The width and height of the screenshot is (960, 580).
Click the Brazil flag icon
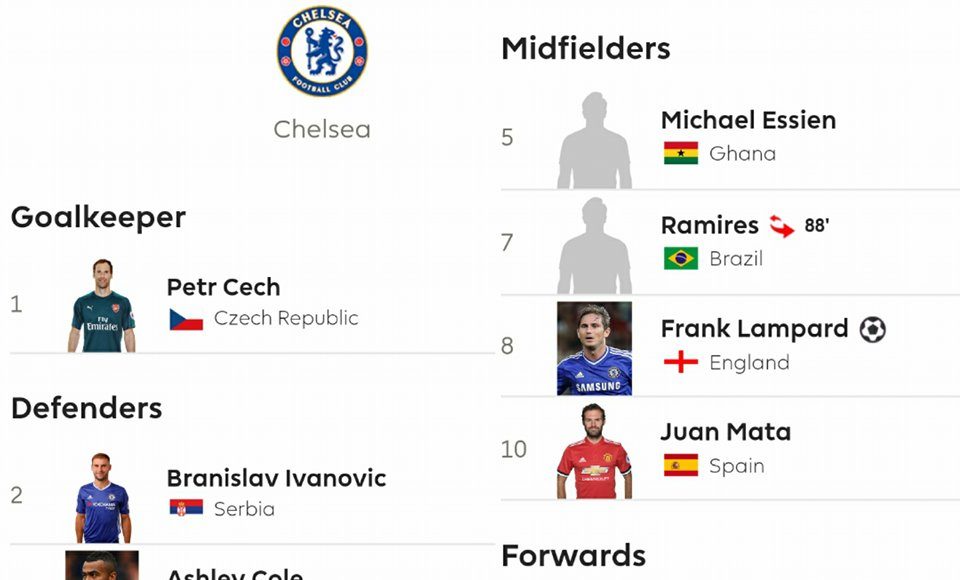coord(681,258)
